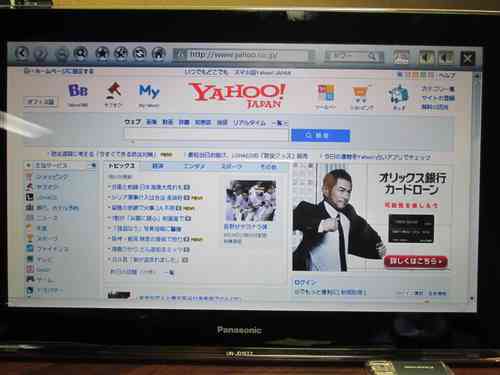Open Yahoo BB icon
Viewport: 500px width, 375px height.
point(78,94)
